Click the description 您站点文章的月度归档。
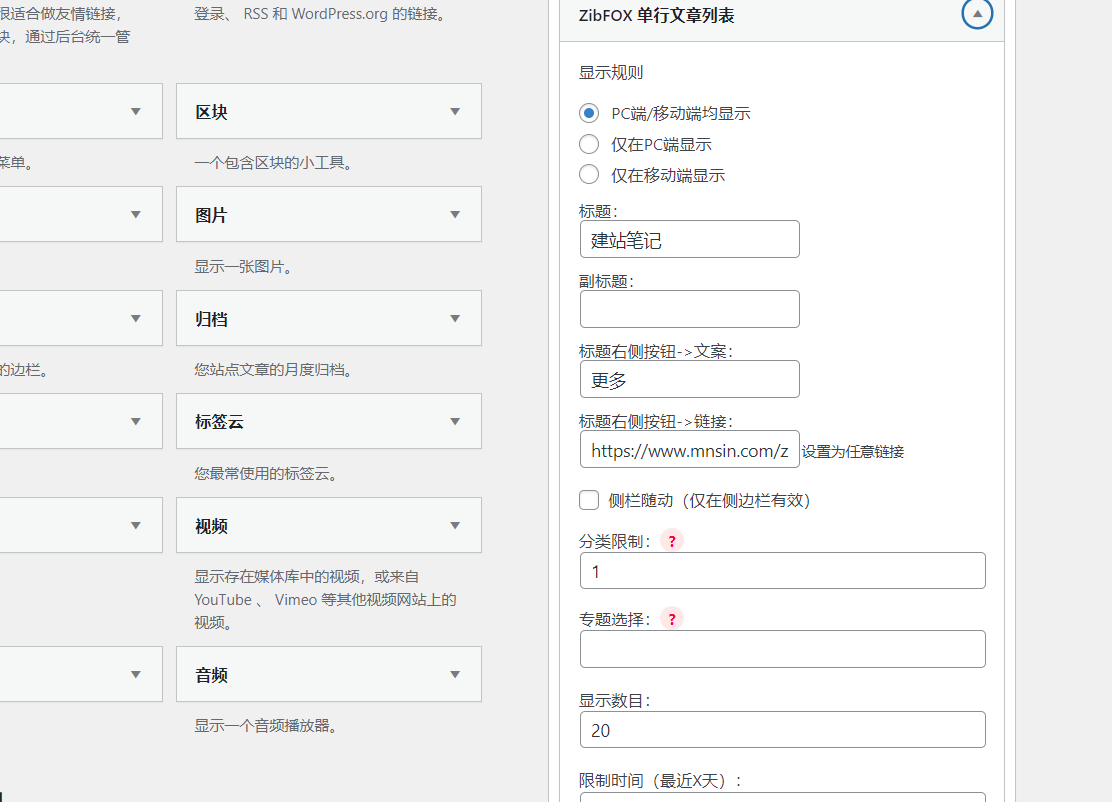 274,369
